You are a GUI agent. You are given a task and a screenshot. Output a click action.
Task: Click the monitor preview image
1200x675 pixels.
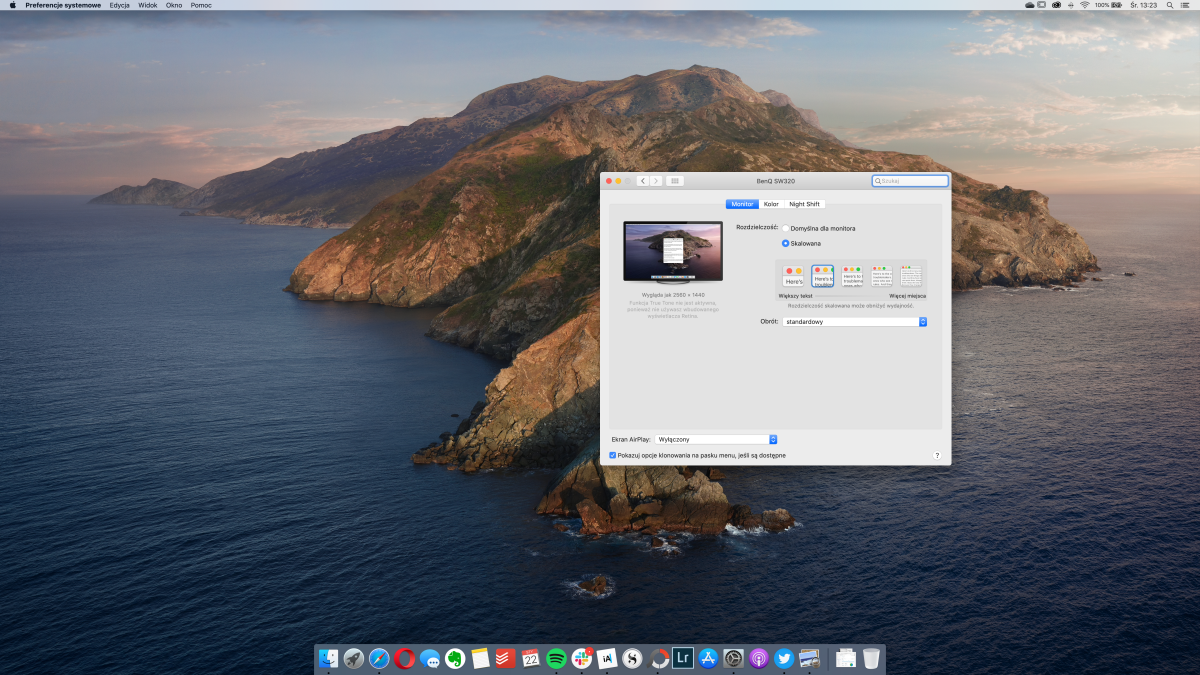(x=672, y=251)
